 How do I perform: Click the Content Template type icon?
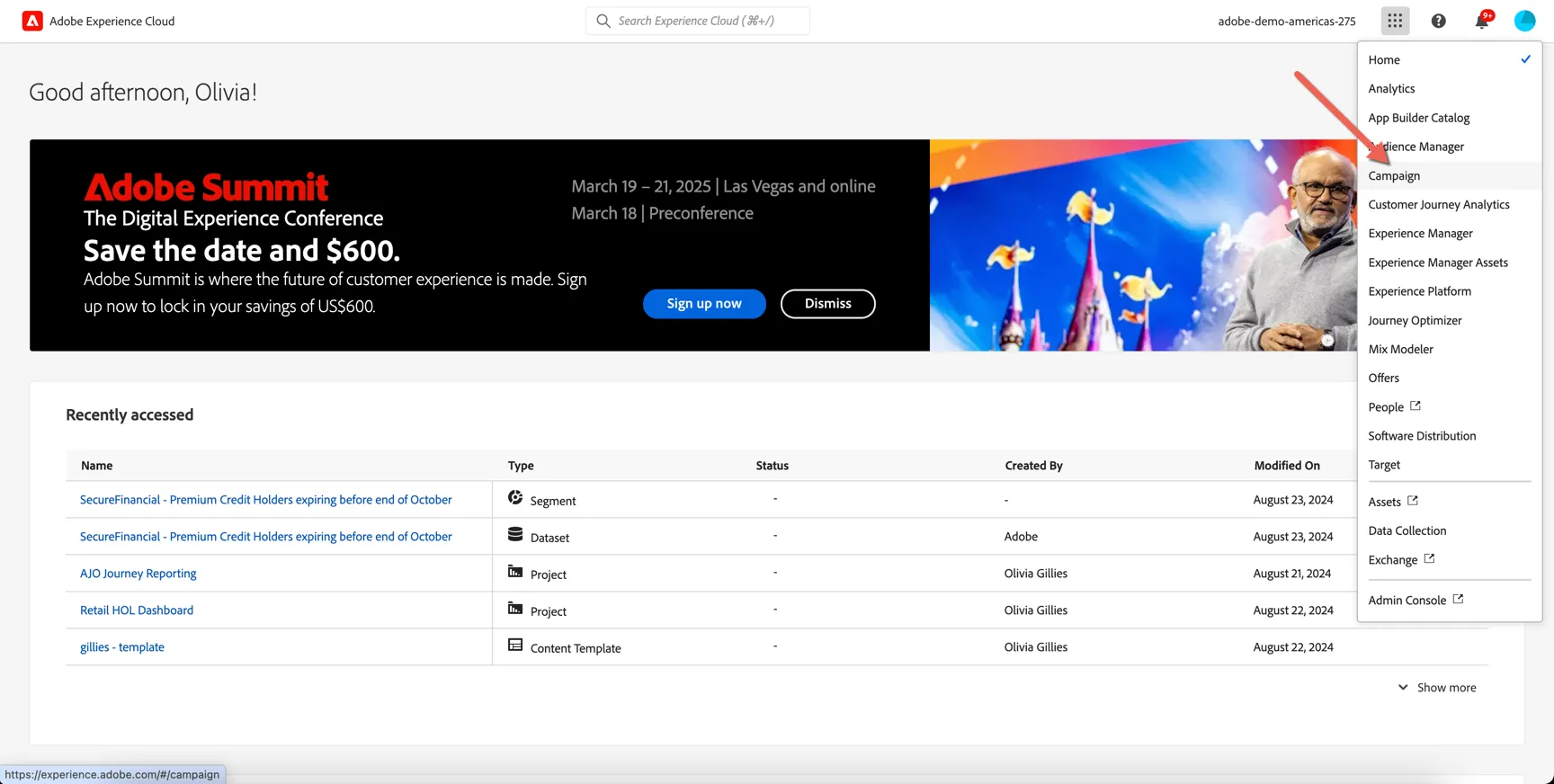point(515,646)
